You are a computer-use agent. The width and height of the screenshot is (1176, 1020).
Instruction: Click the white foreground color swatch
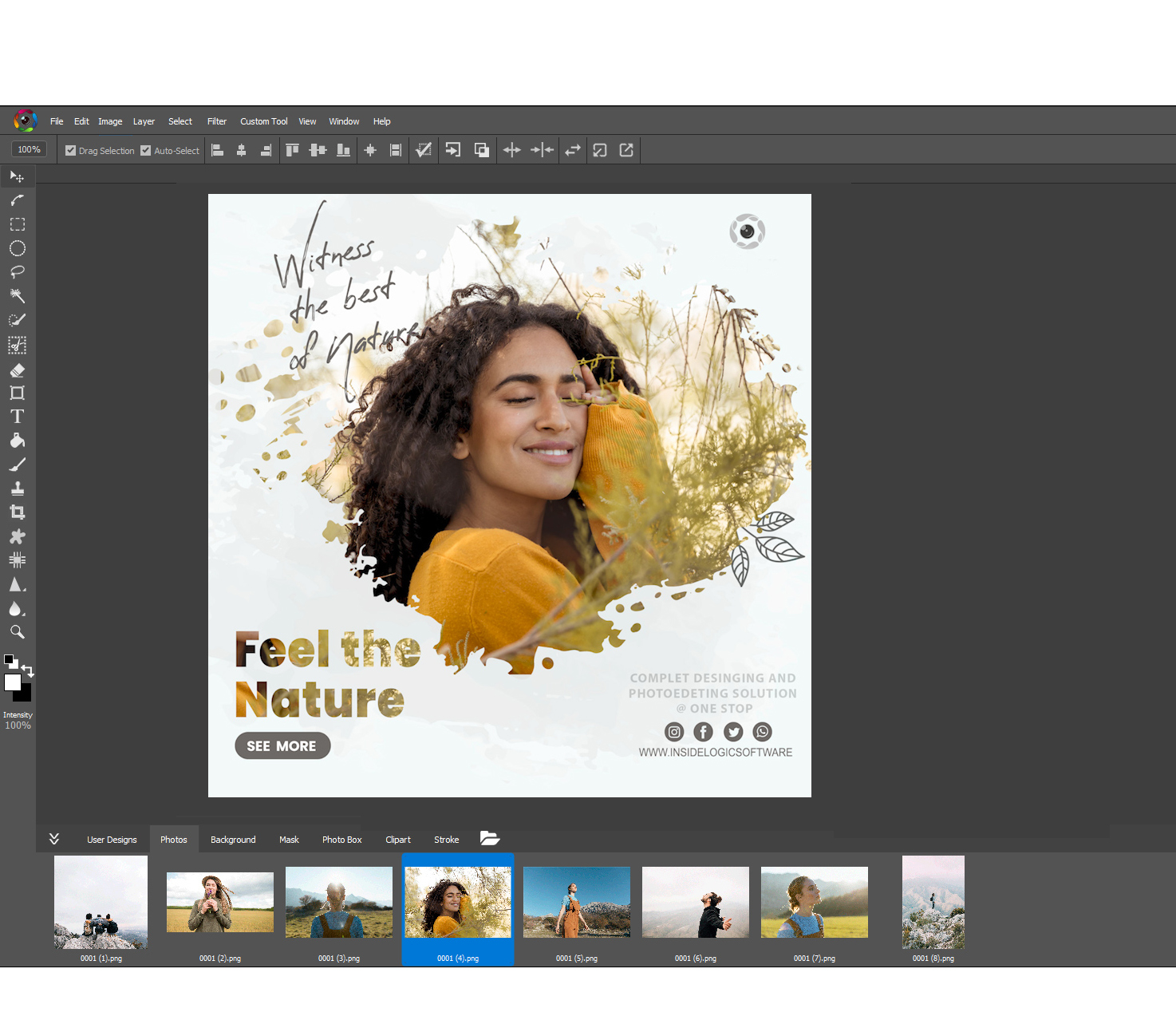point(13,682)
